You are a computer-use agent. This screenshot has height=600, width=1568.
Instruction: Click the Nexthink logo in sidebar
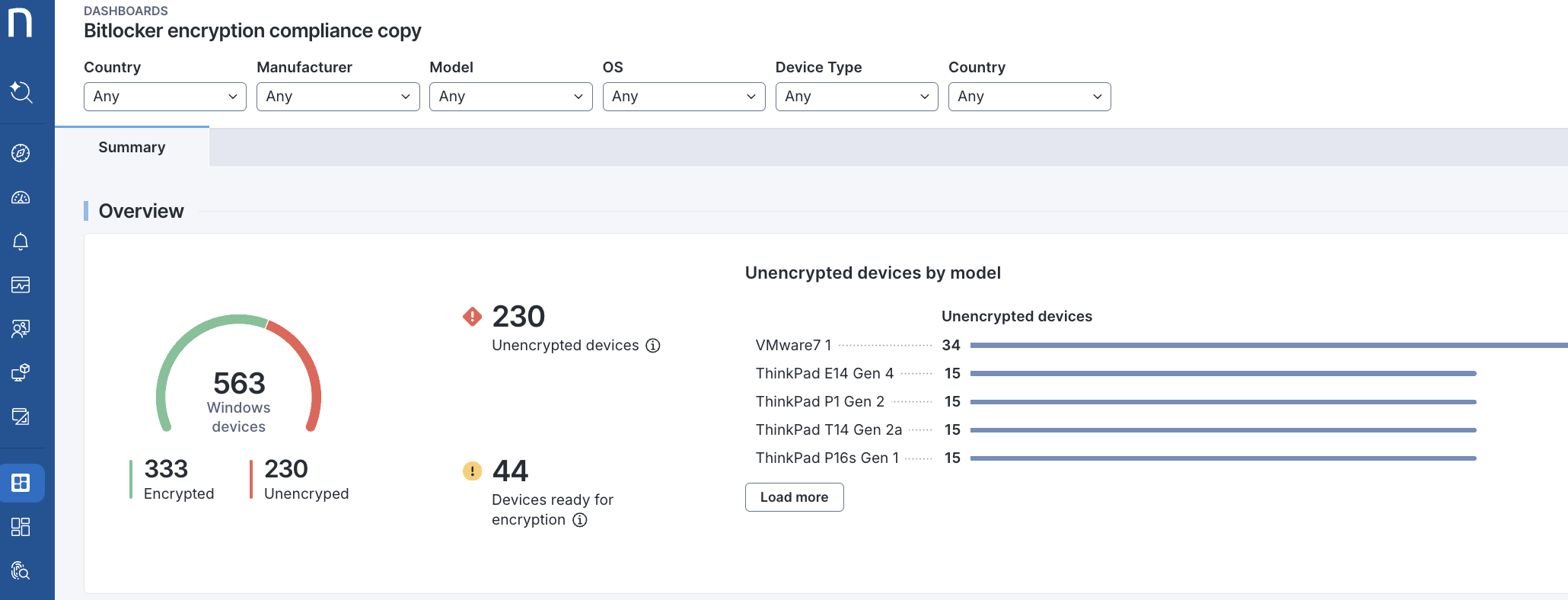pos(21,22)
